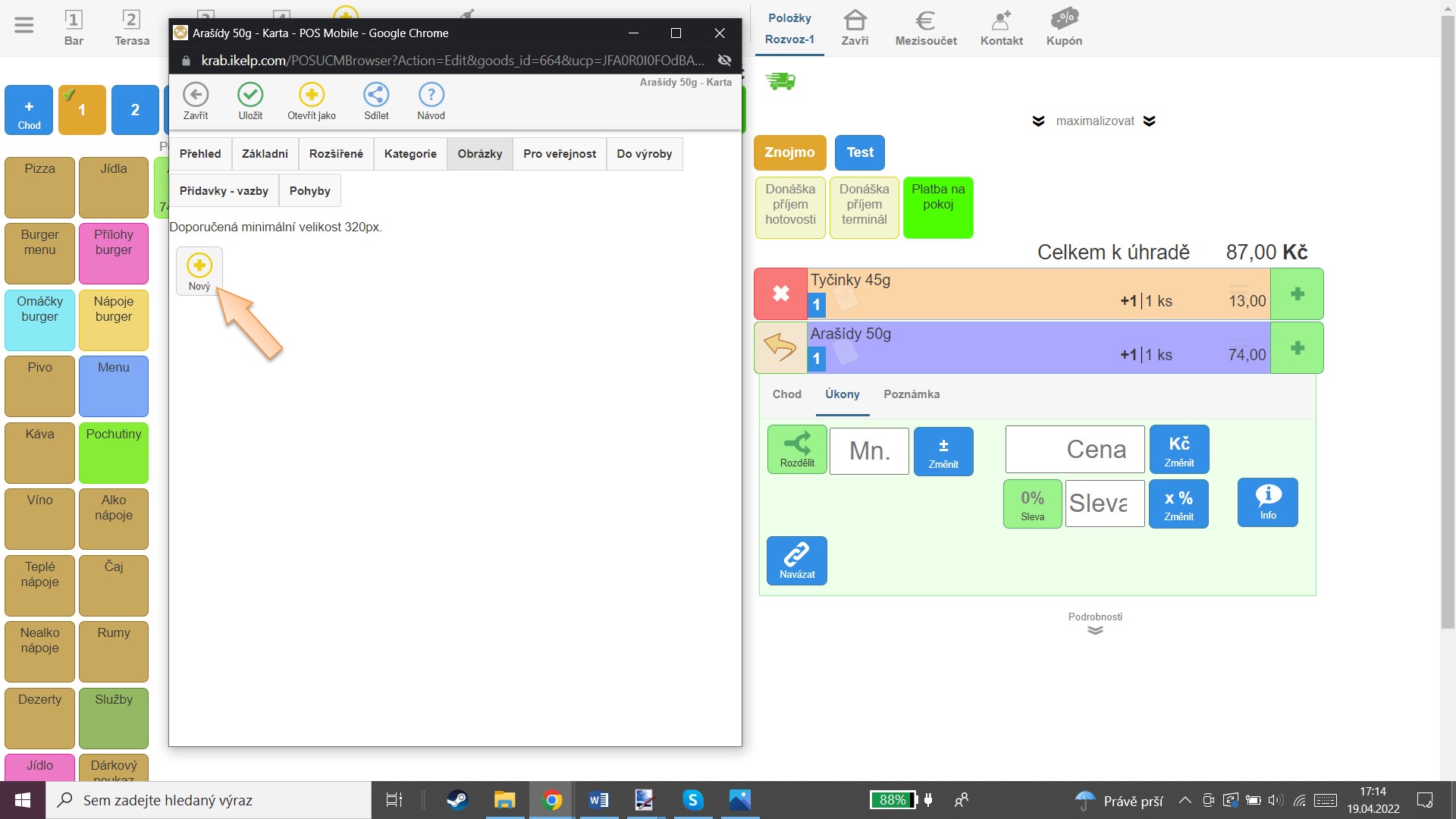Viewport: 1456px width, 819px height.
Task: Select the green Pochutiny category tile
Action: coord(114,453)
